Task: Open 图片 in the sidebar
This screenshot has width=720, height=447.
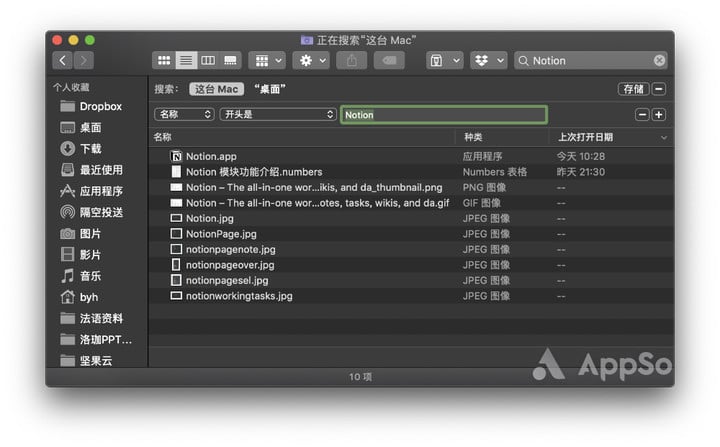Action: click(x=80, y=234)
